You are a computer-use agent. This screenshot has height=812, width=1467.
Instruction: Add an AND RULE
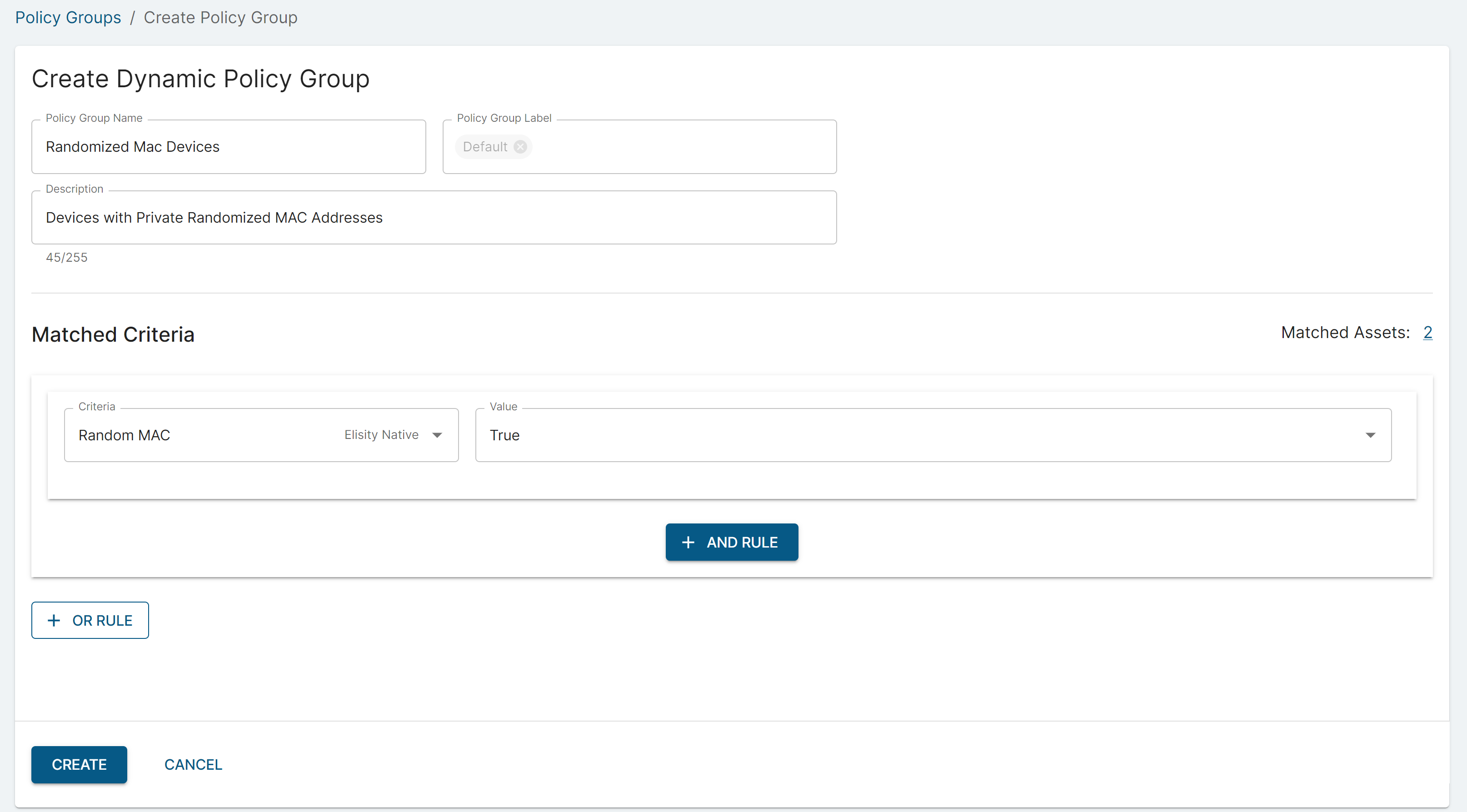tap(731, 542)
